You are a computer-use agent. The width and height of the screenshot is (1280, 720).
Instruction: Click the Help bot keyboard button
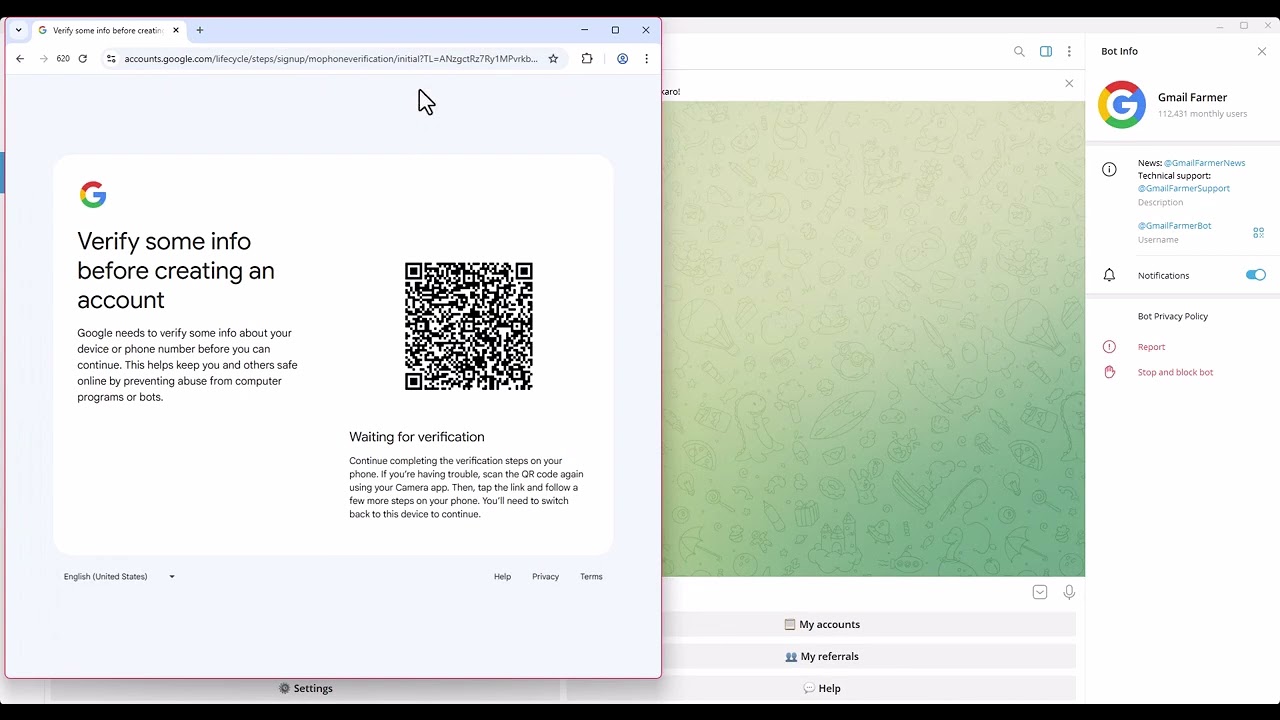coord(822,689)
